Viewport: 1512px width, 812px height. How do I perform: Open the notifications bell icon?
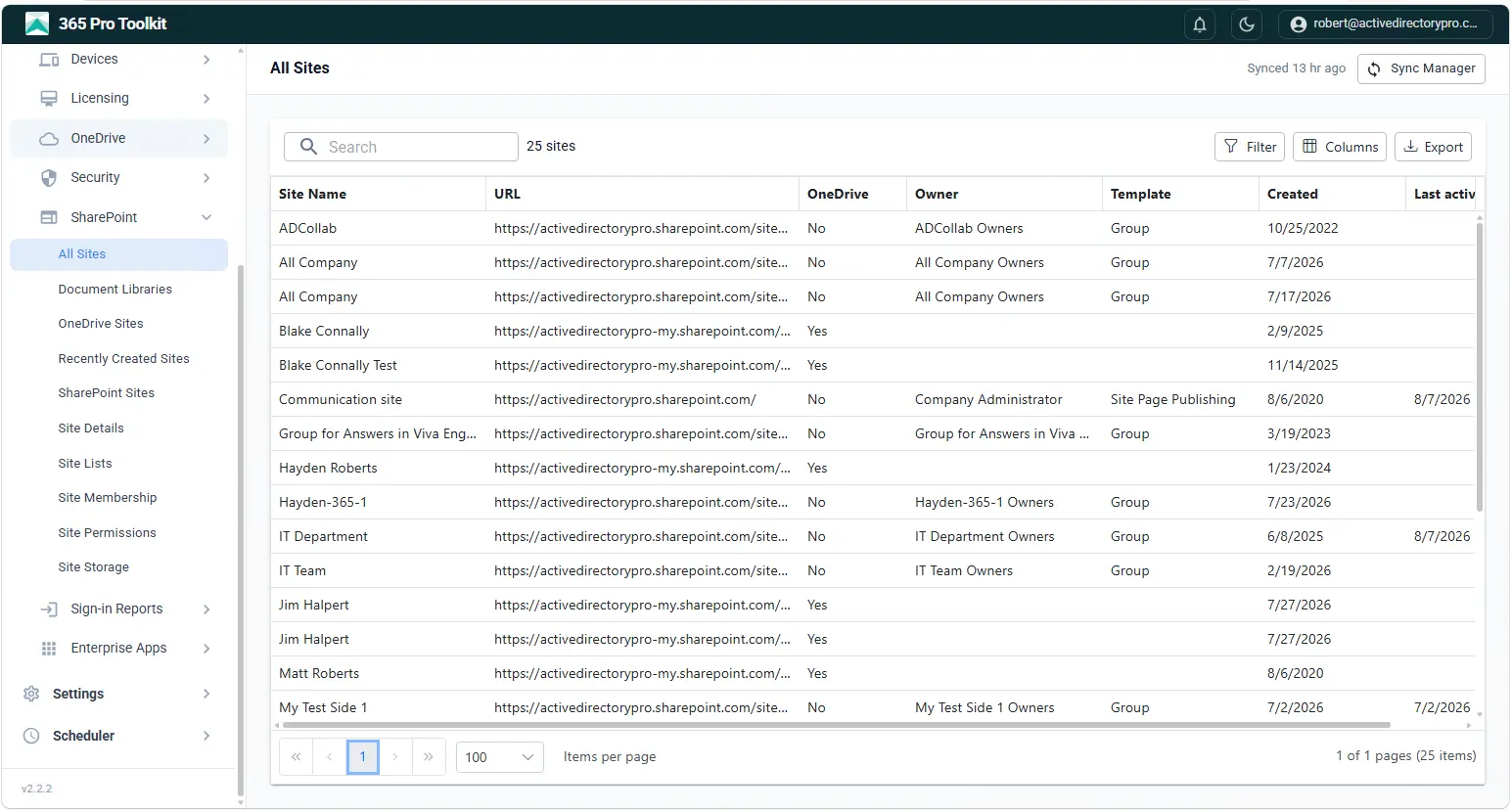click(1200, 24)
